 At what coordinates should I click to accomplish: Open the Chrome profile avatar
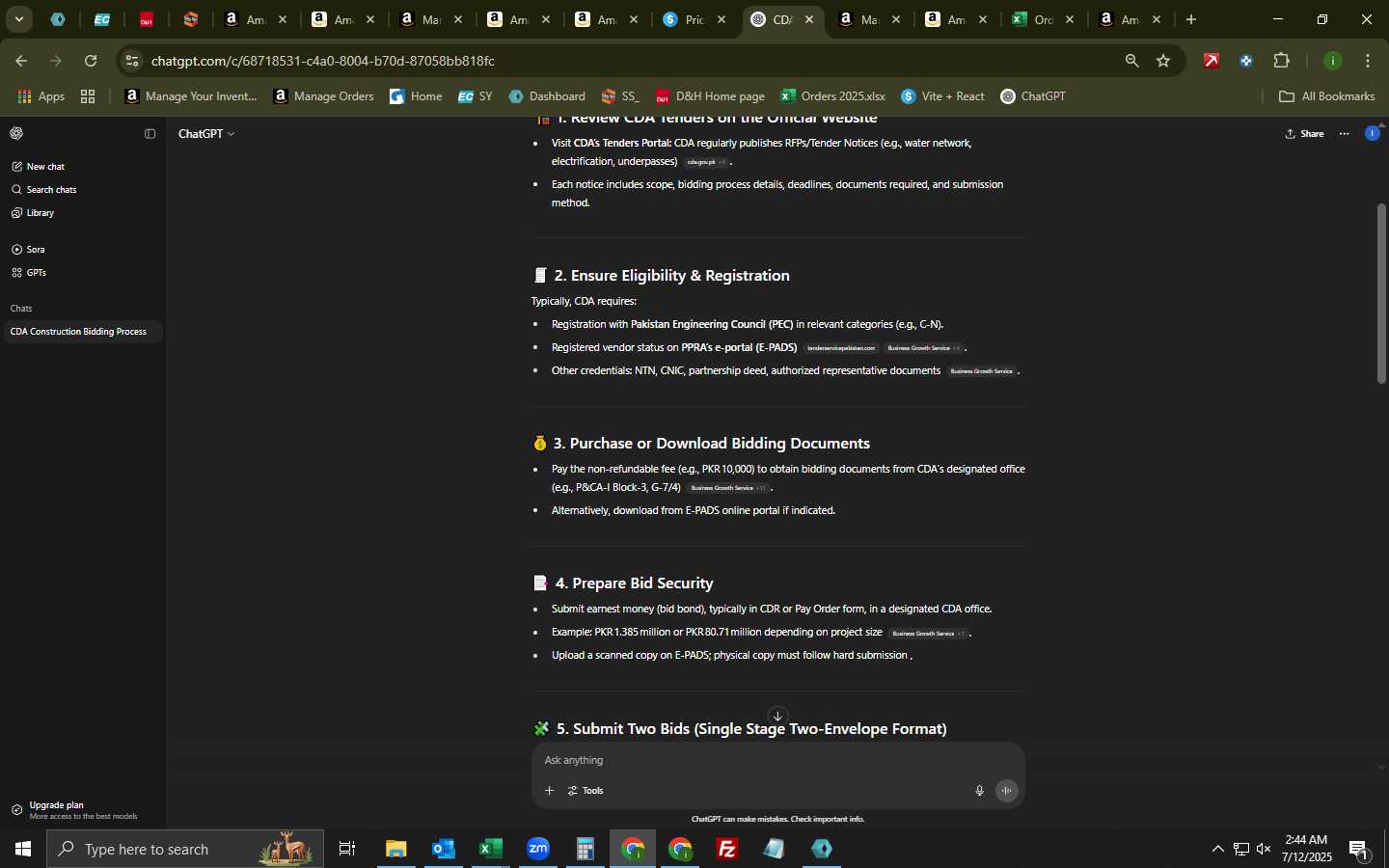pos(1333,61)
